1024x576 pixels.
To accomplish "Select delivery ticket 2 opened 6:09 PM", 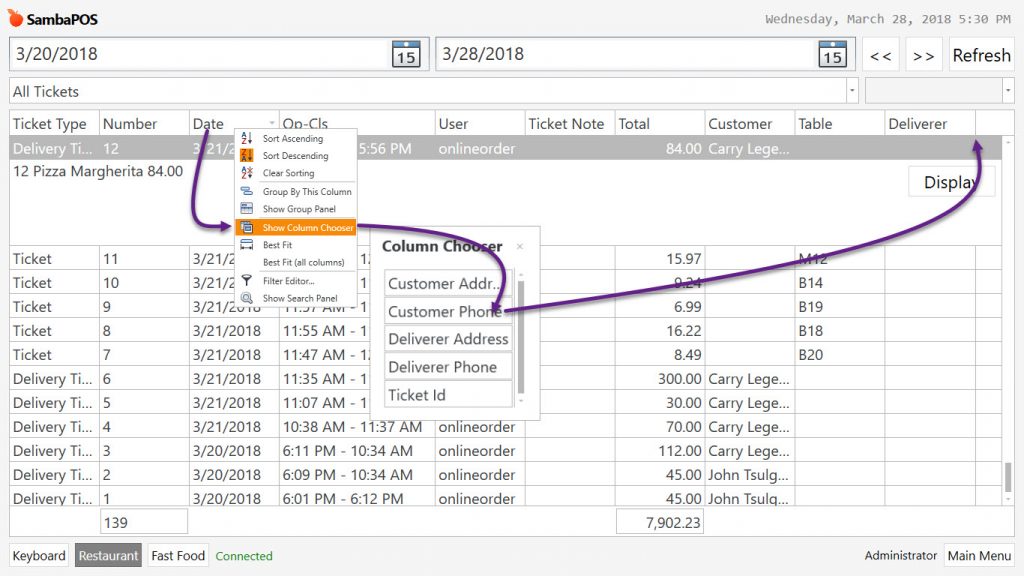I will point(505,475).
